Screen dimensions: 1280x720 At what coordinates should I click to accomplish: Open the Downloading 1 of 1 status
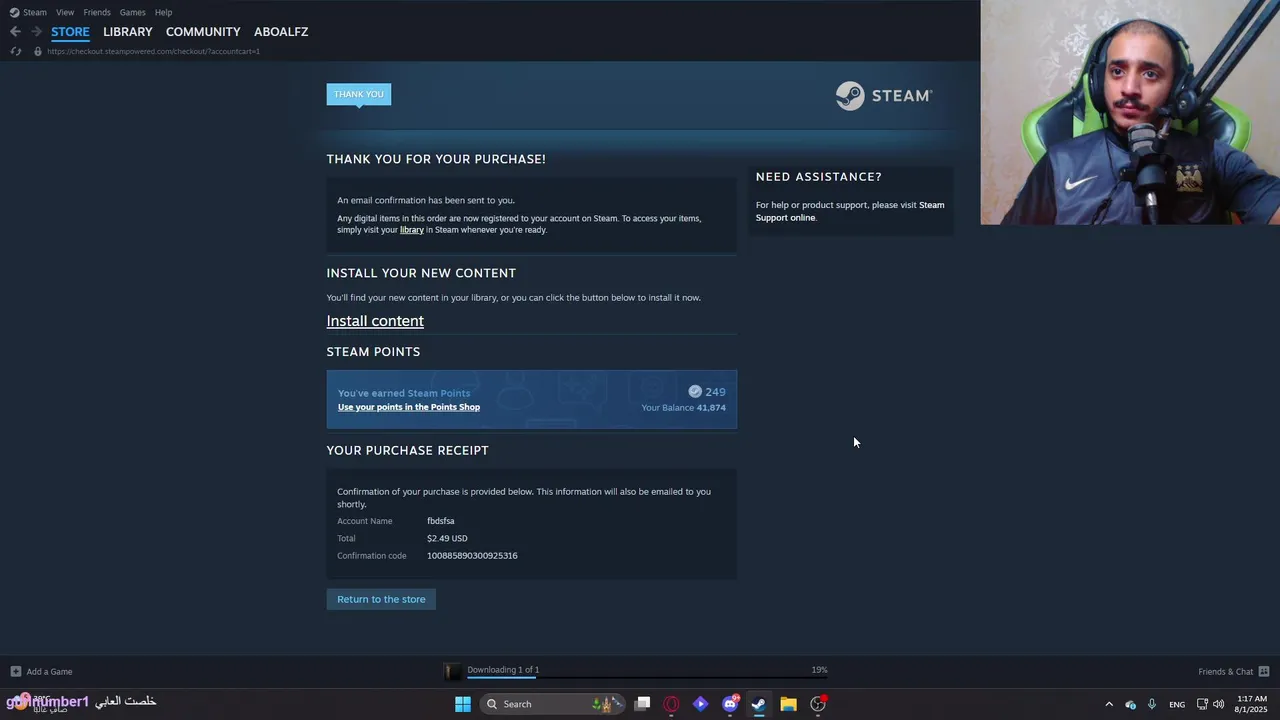point(503,670)
